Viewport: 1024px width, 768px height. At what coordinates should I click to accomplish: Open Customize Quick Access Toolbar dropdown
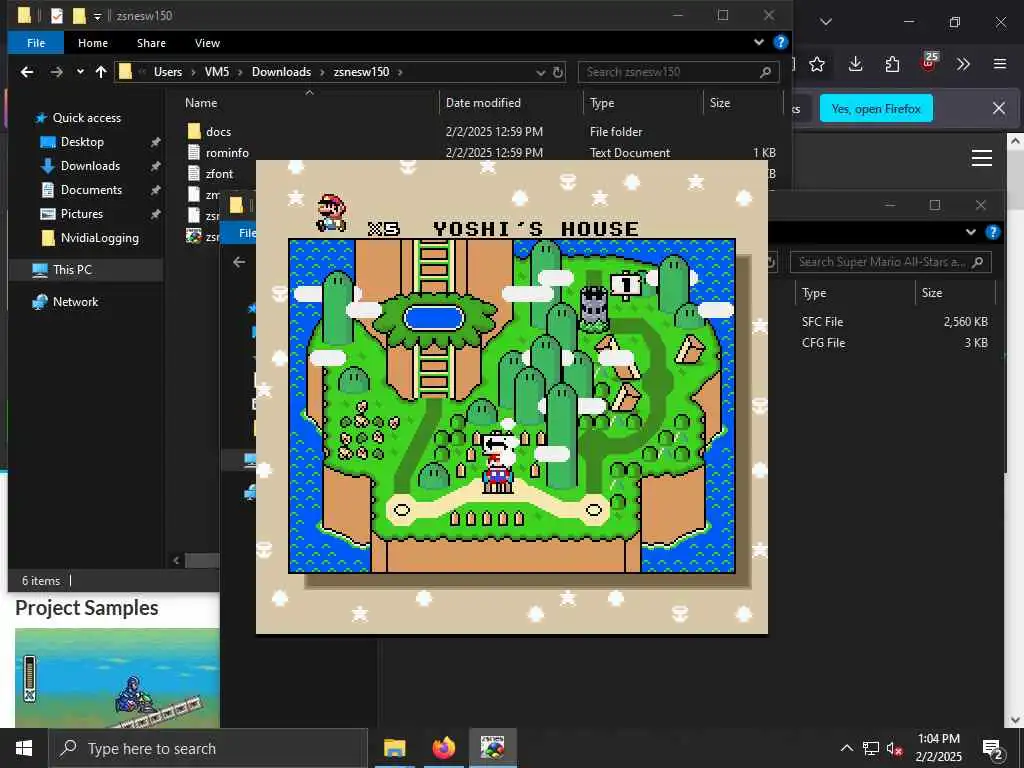(x=97, y=16)
